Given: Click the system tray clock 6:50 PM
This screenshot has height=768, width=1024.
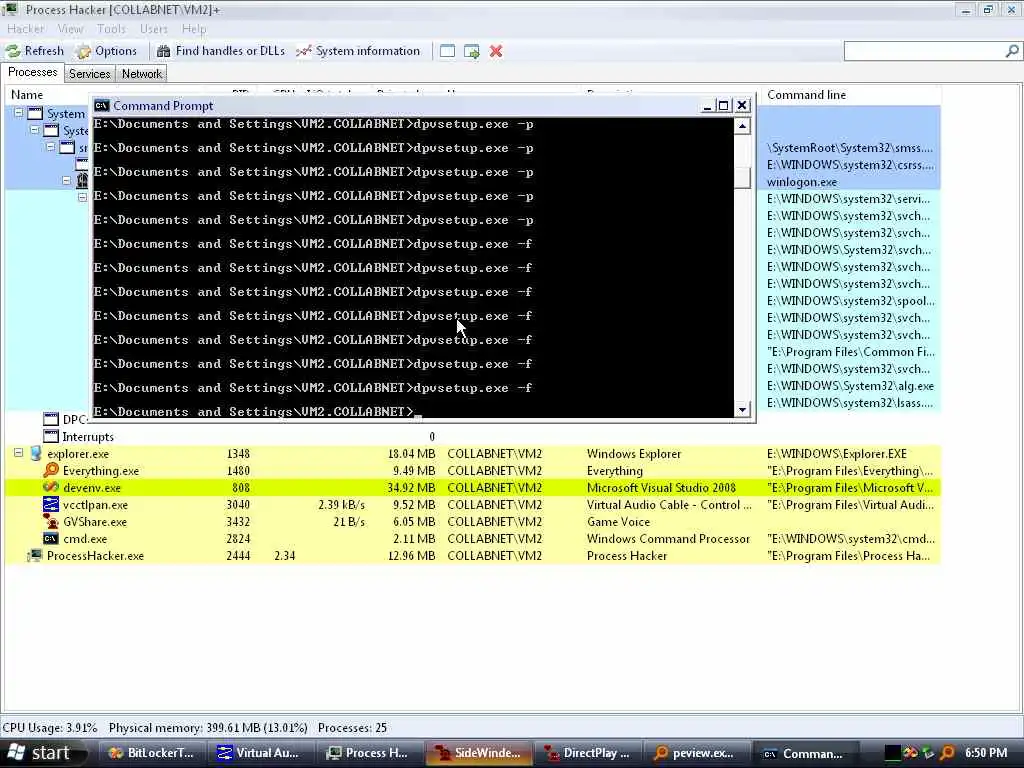Looking at the screenshot, I should pos(986,753).
